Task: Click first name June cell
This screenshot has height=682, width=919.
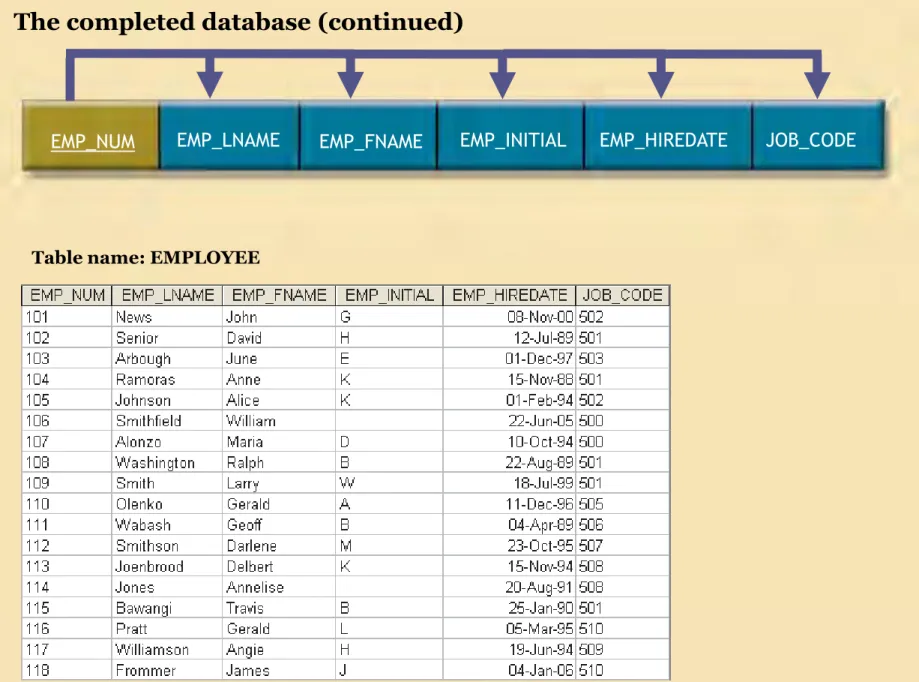Action: pyautogui.click(x=279, y=359)
